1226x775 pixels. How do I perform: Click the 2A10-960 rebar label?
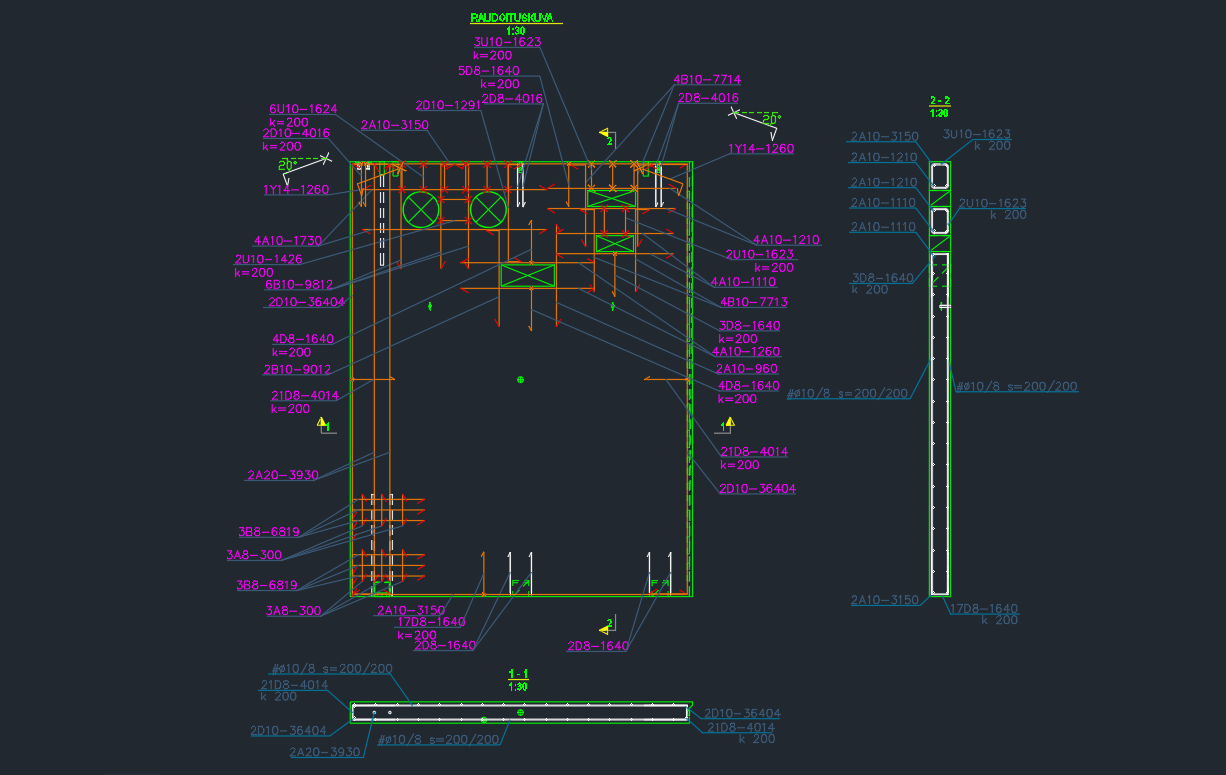[746, 369]
